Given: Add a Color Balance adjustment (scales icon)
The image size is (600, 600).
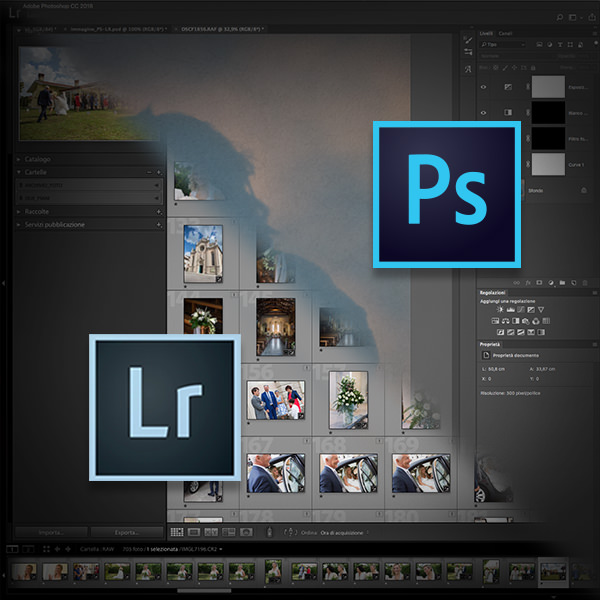Looking at the screenshot, I should [505, 321].
